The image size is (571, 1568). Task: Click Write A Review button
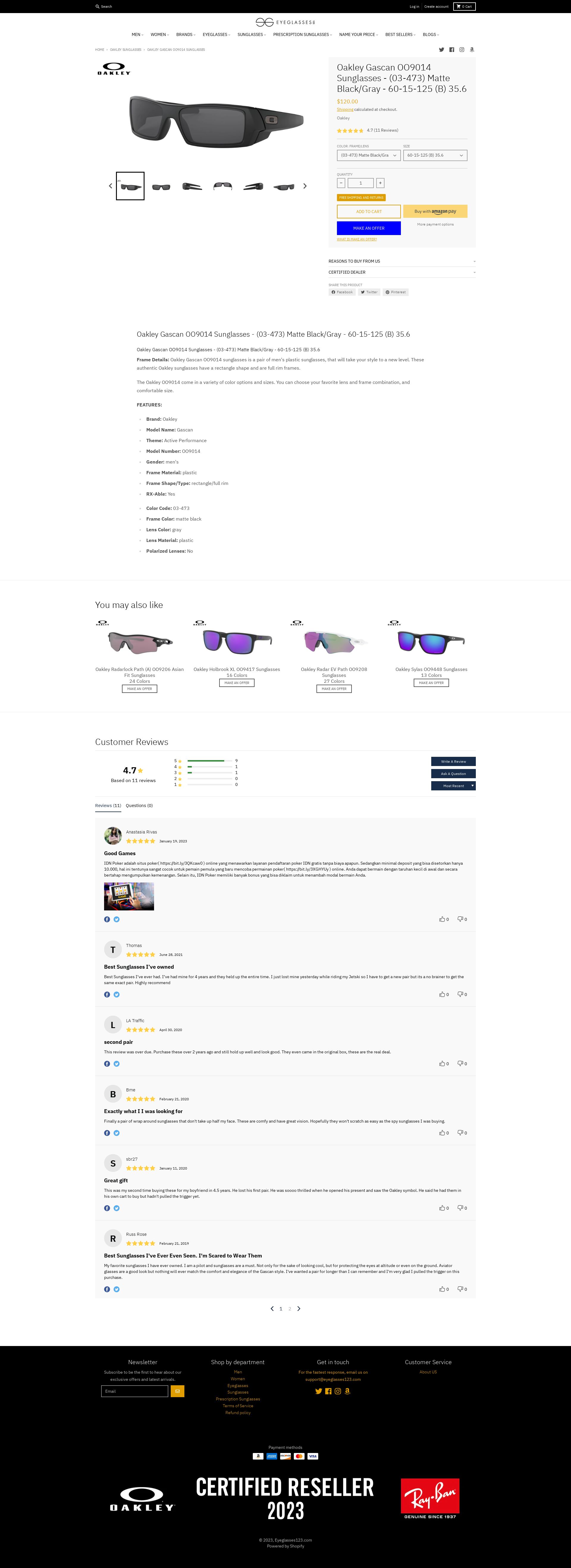tap(454, 762)
